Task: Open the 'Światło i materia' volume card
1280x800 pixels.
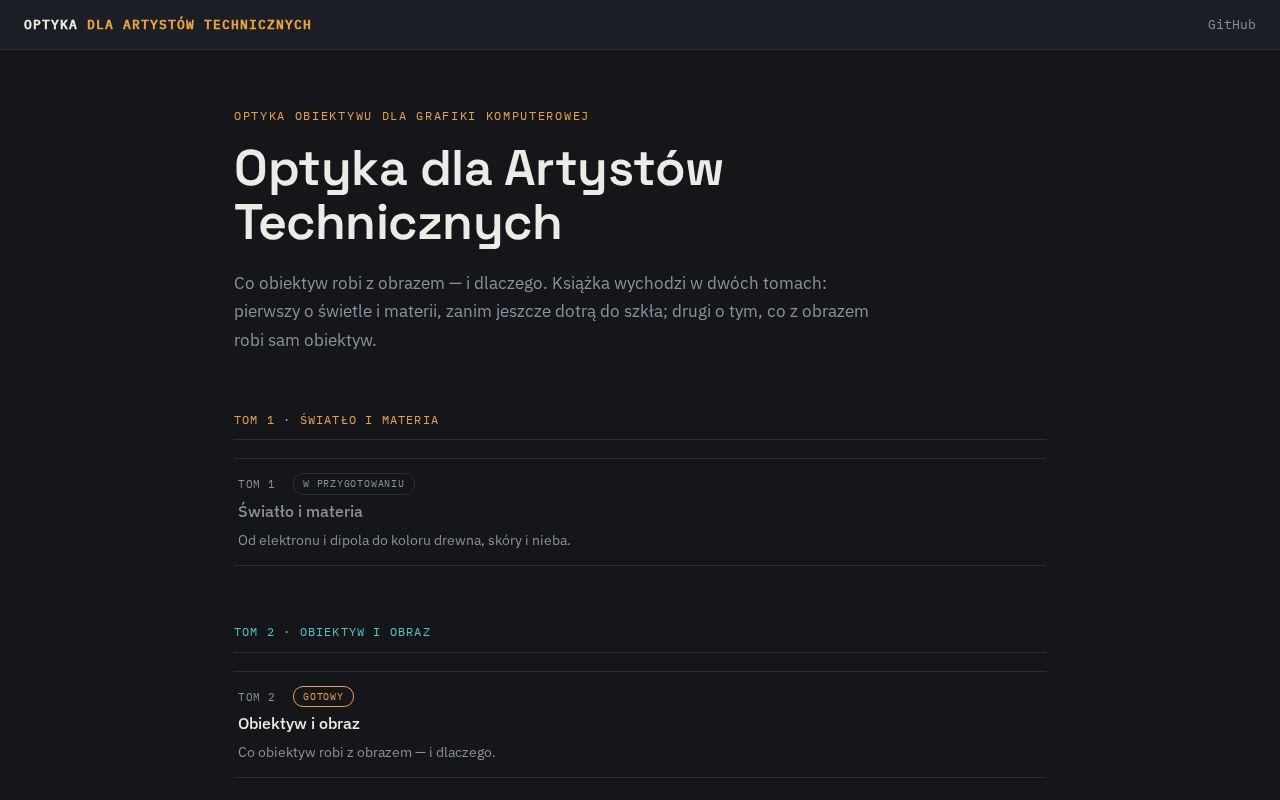Action: click(x=640, y=512)
